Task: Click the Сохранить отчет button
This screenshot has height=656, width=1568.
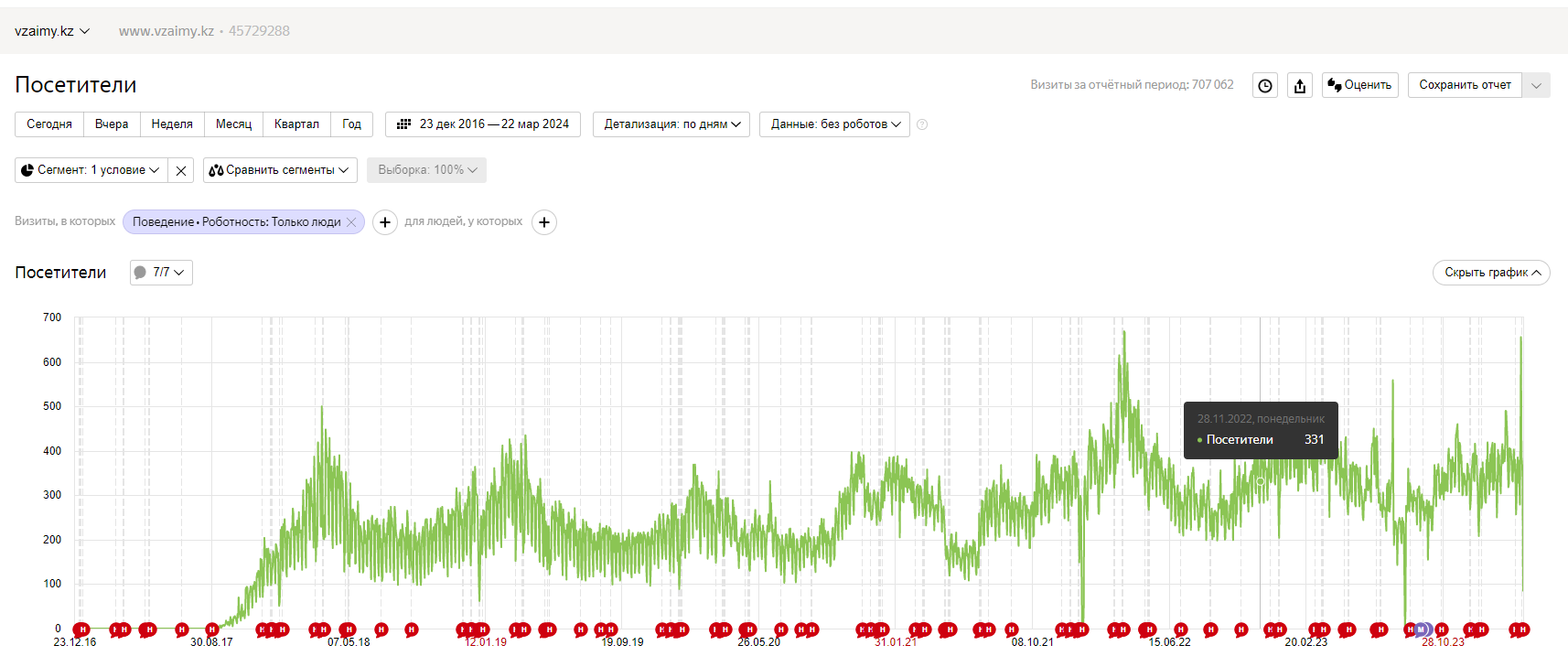Action: click(x=1465, y=85)
